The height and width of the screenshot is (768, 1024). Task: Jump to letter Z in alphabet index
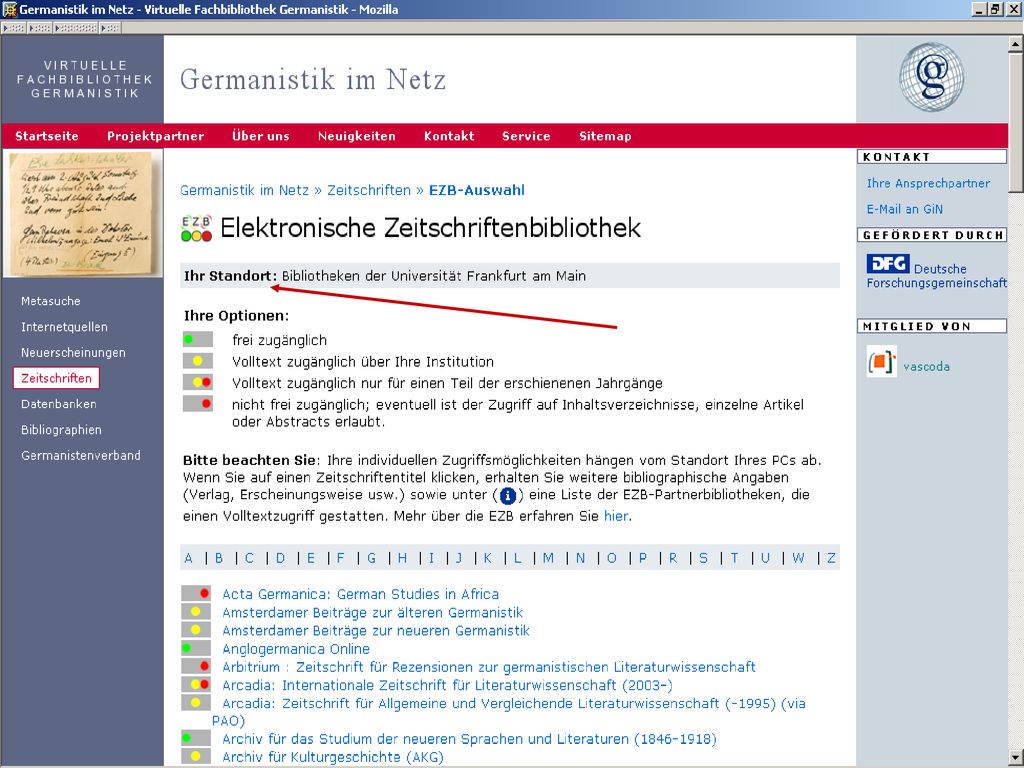(x=831, y=558)
